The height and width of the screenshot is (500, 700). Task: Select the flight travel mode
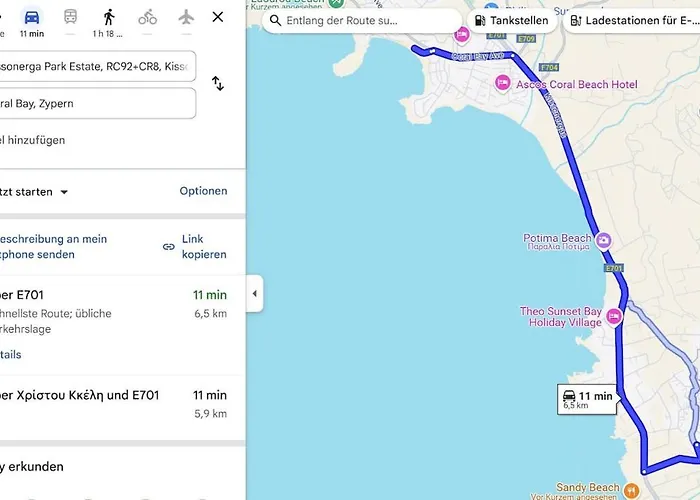coord(186,17)
